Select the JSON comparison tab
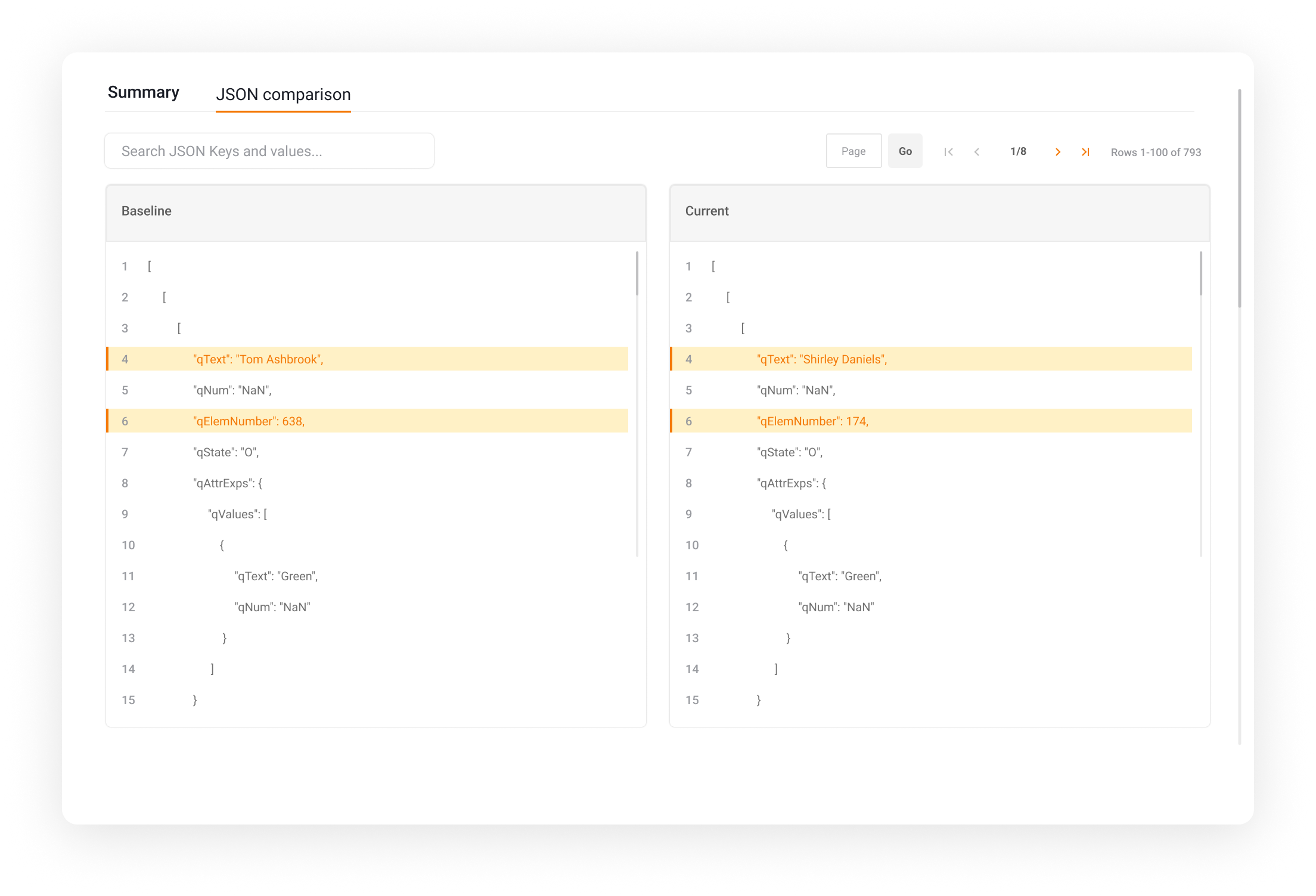This screenshot has height=896, width=1316. pos(283,95)
